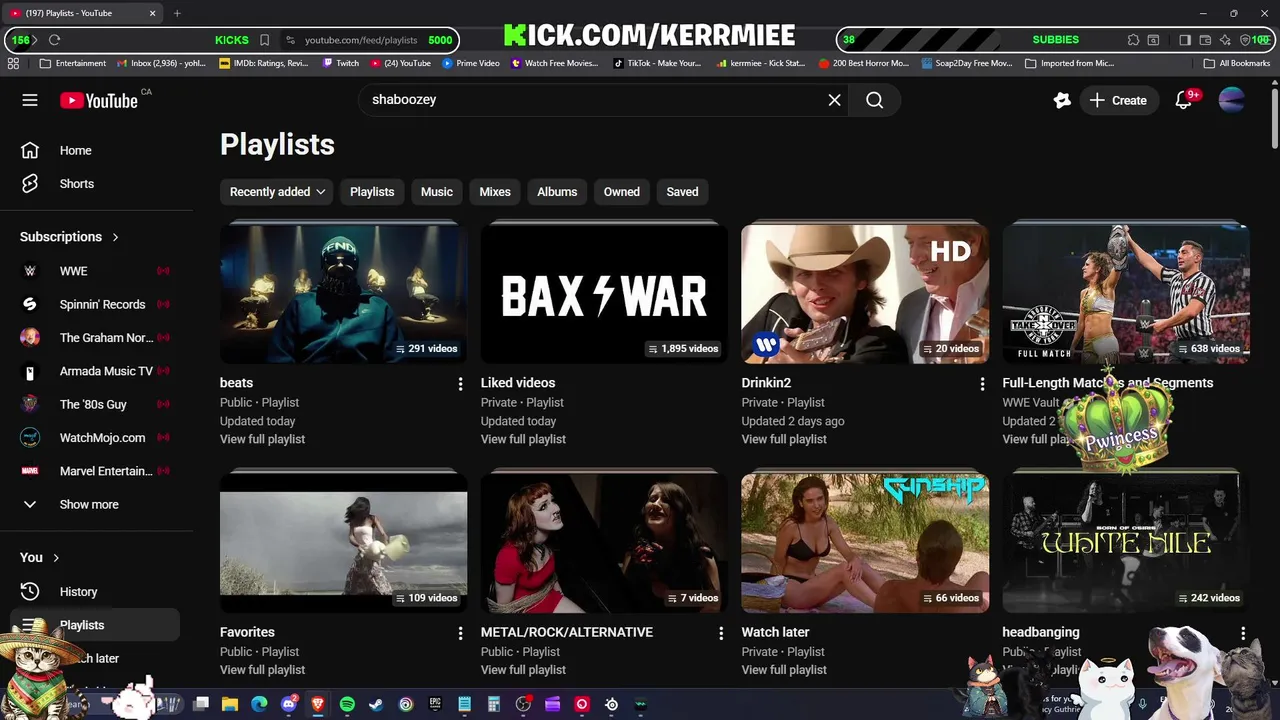Screen dimensions: 1280x720
Task: Open more options for beats playlist
Action: pyautogui.click(x=460, y=384)
